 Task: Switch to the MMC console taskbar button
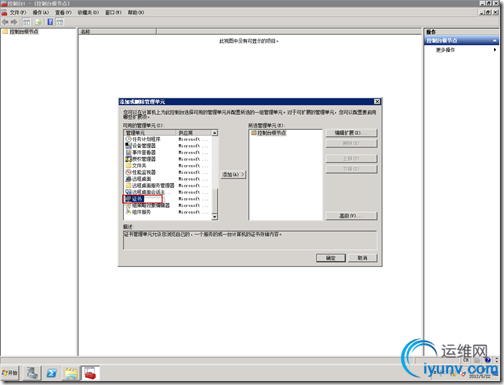[x=90, y=373]
